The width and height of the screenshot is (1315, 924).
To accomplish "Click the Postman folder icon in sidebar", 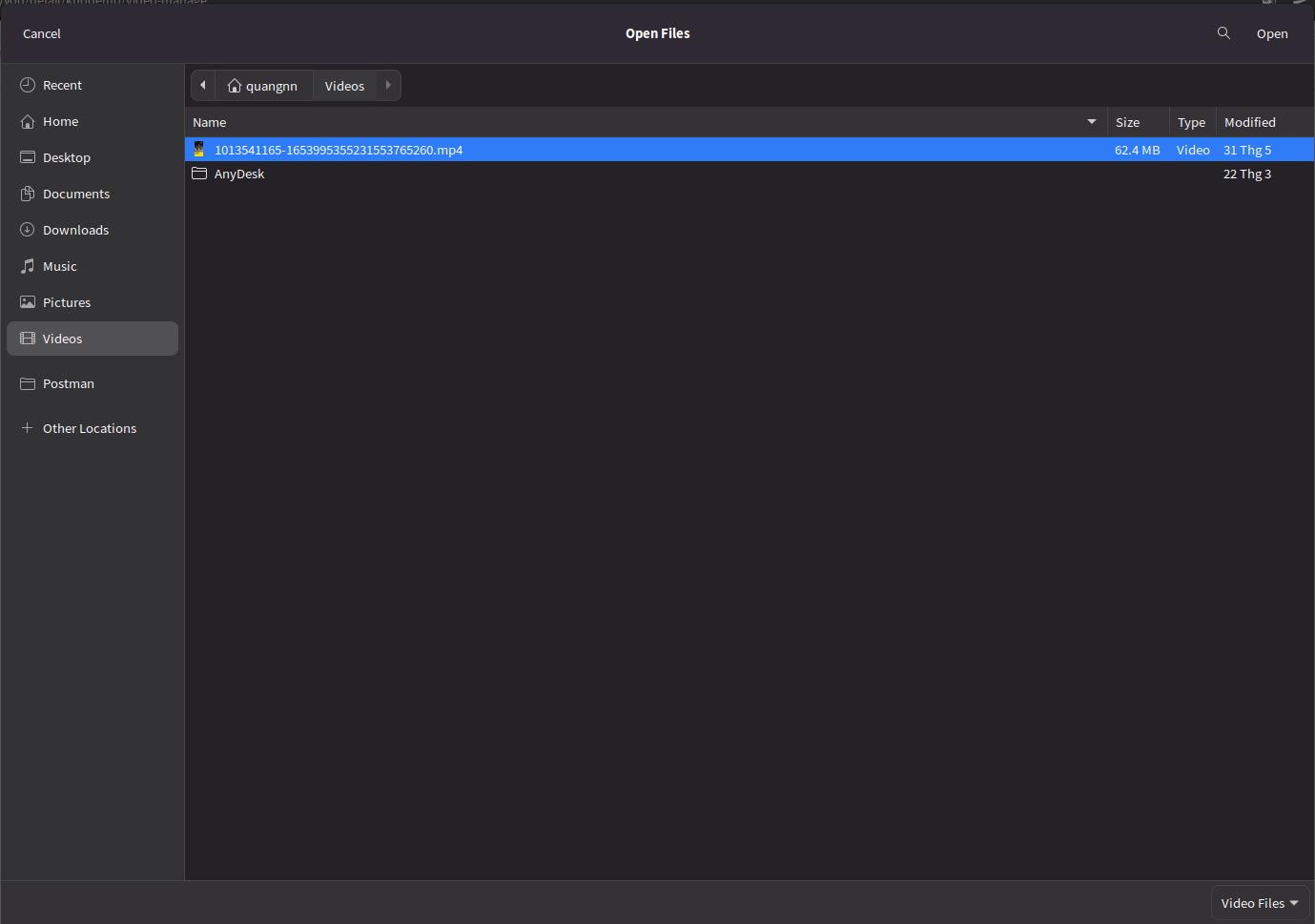I will click(28, 383).
